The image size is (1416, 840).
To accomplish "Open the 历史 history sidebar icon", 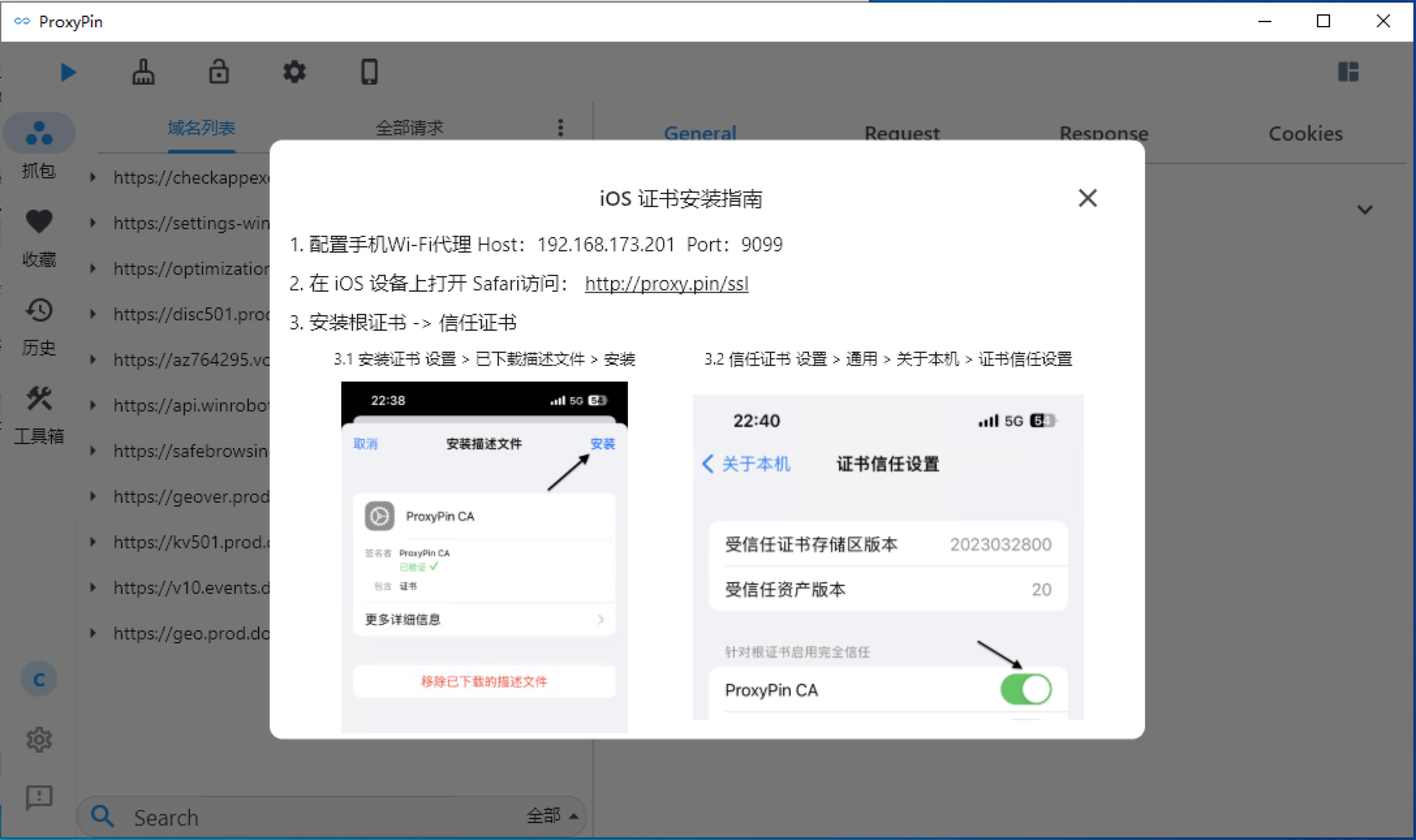I will 39,311.
